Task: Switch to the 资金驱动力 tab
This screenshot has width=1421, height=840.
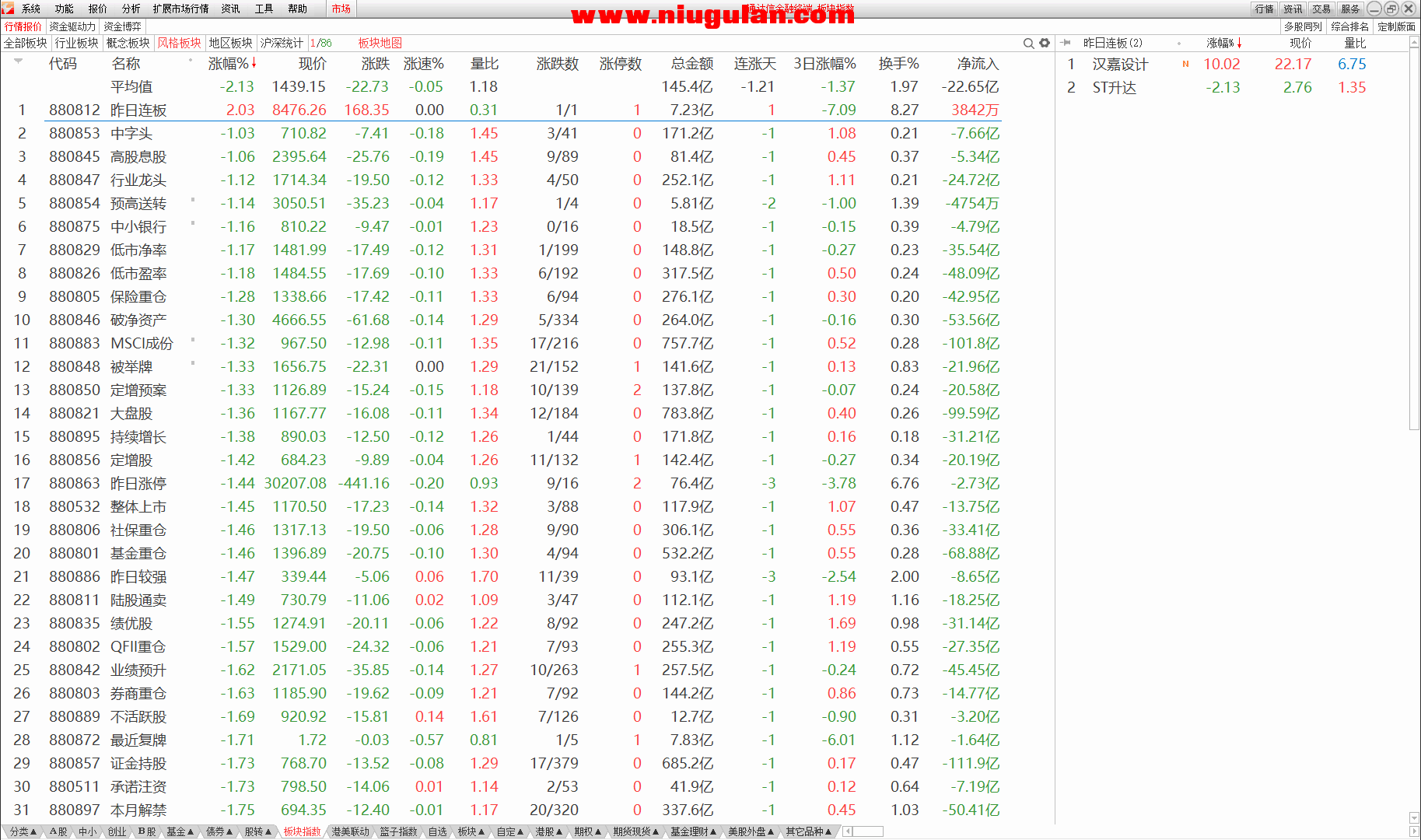Action: [x=72, y=26]
